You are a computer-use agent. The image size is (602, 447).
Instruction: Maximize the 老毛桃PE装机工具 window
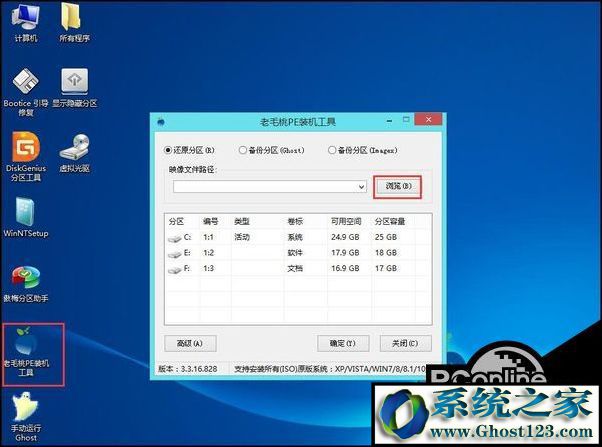pyautogui.click(x=406, y=120)
